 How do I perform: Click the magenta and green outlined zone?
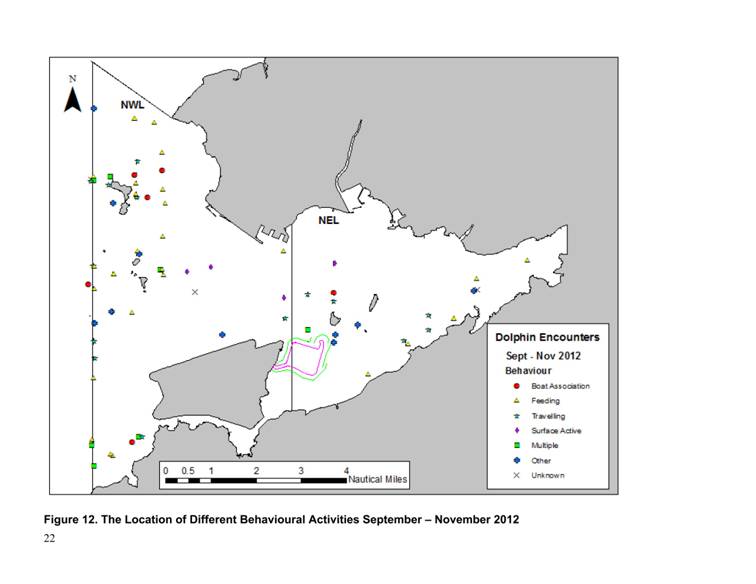tap(300, 358)
